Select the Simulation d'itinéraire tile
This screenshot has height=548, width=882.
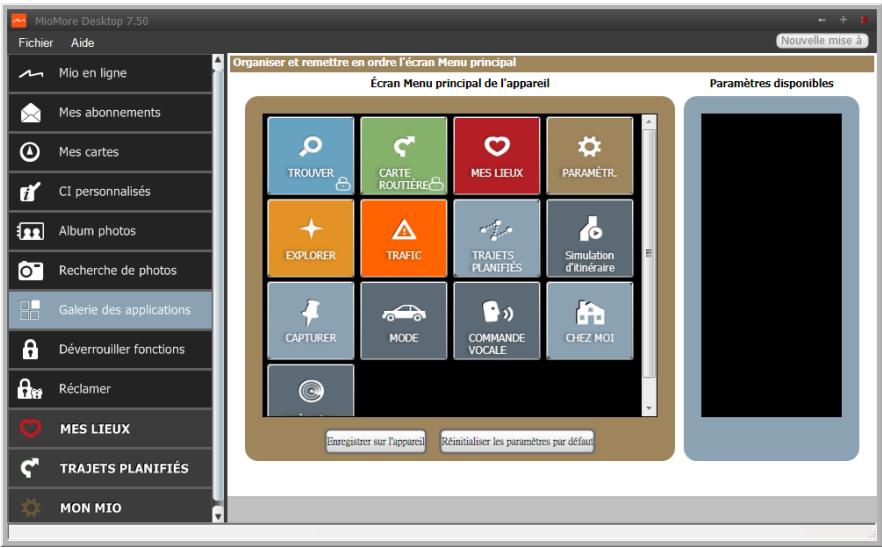tap(590, 237)
